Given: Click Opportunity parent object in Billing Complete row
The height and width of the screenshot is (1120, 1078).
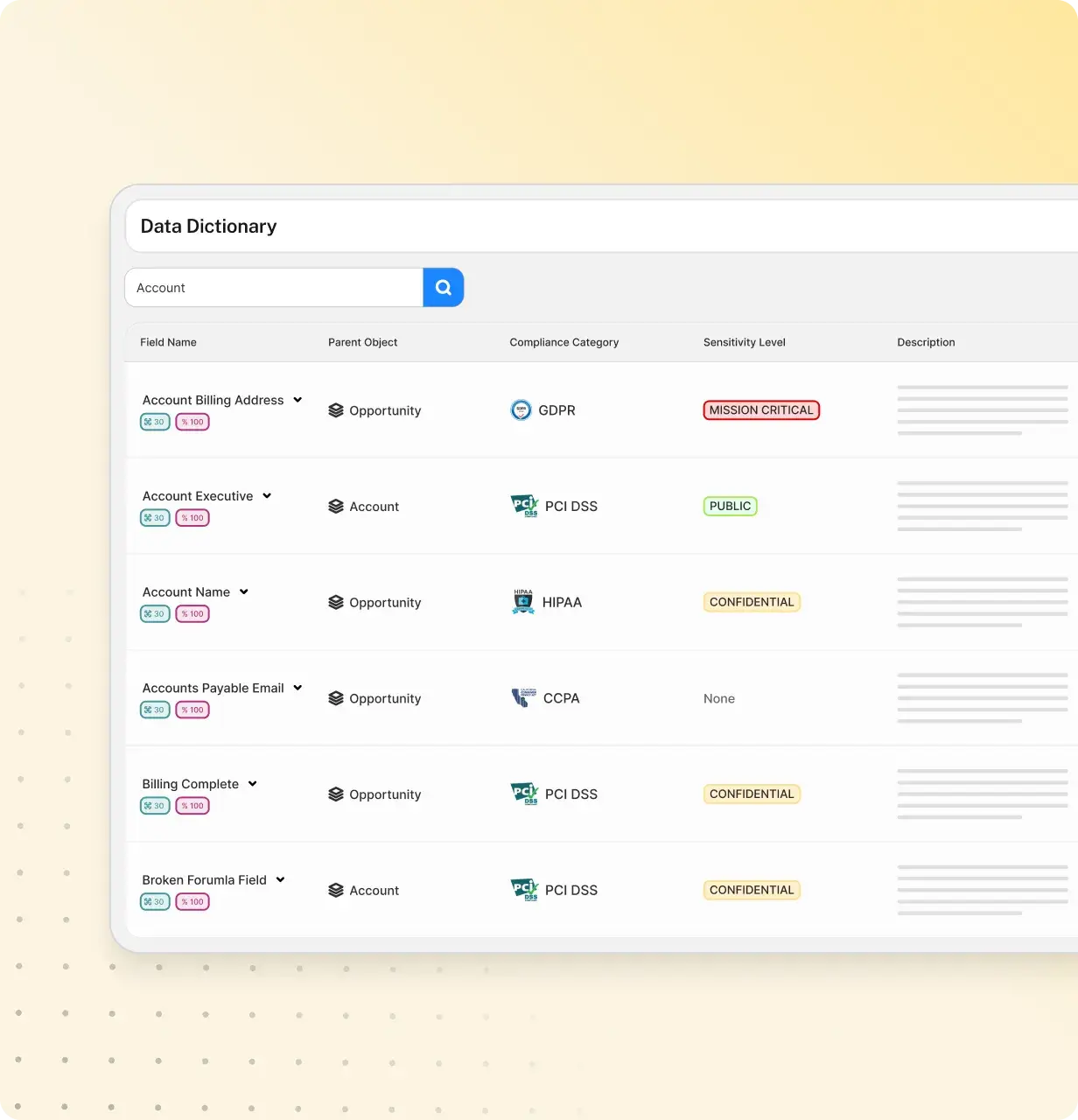Looking at the screenshot, I should tap(385, 794).
